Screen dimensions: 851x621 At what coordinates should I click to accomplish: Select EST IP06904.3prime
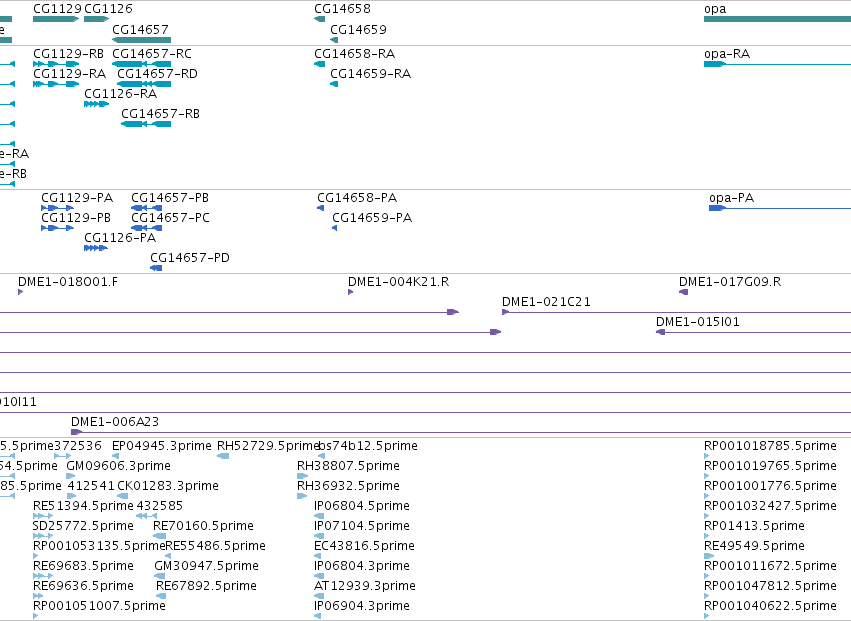[x=362, y=606]
